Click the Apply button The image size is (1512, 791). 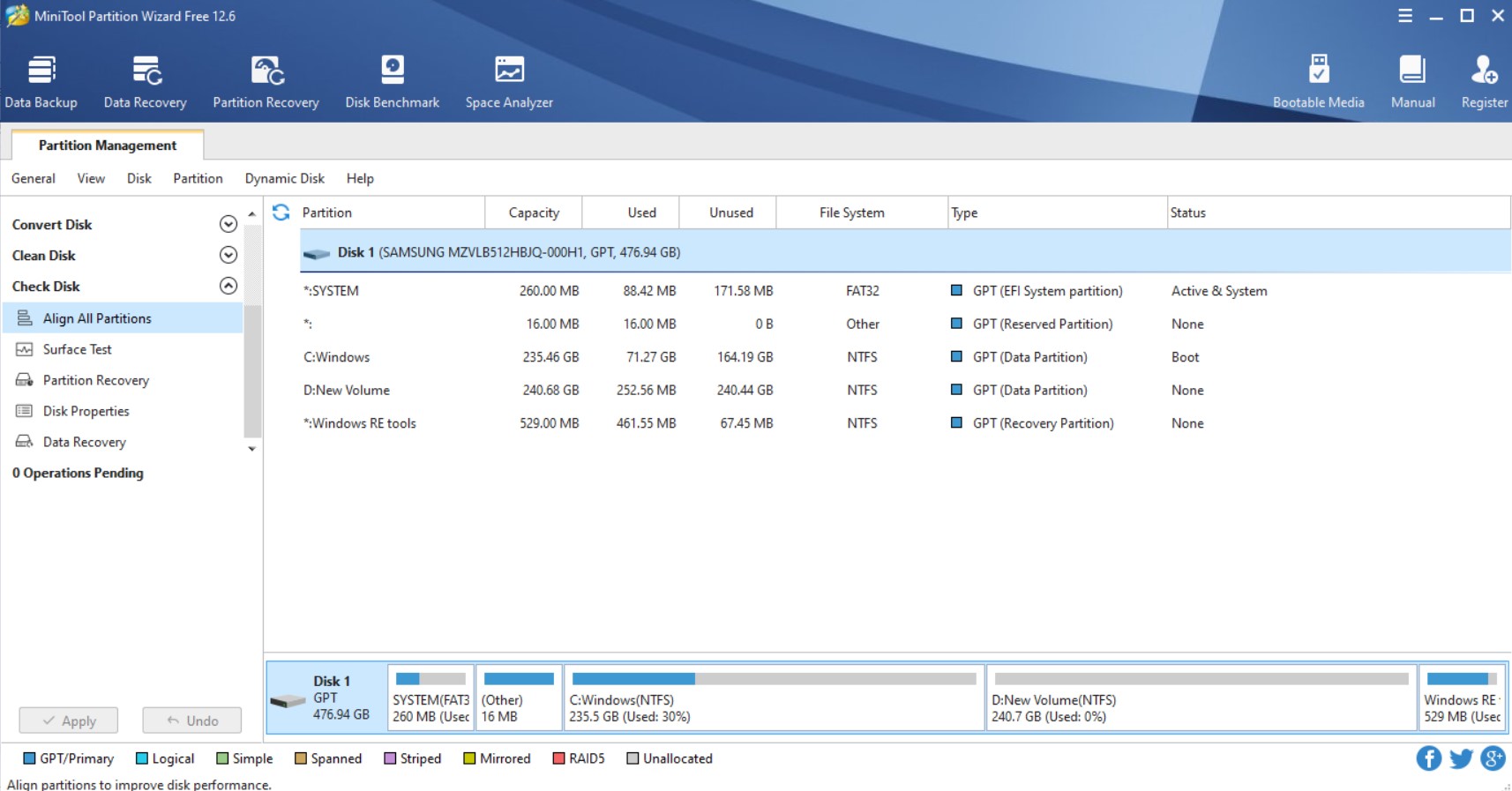coord(69,720)
